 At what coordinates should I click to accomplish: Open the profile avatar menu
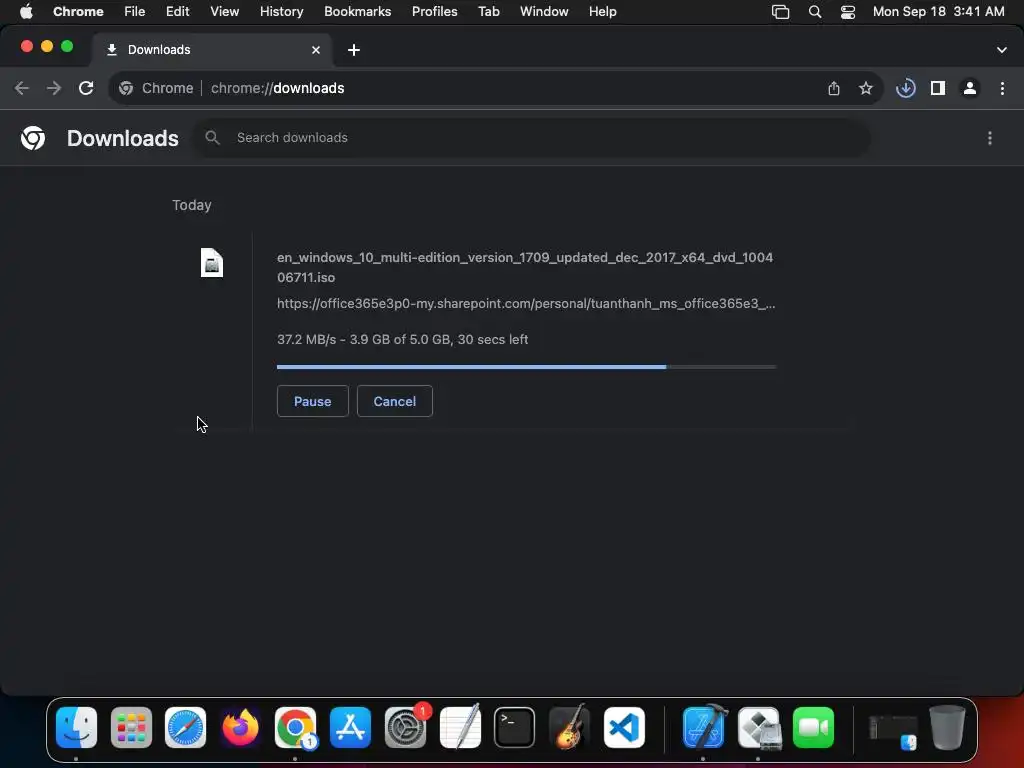click(970, 88)
